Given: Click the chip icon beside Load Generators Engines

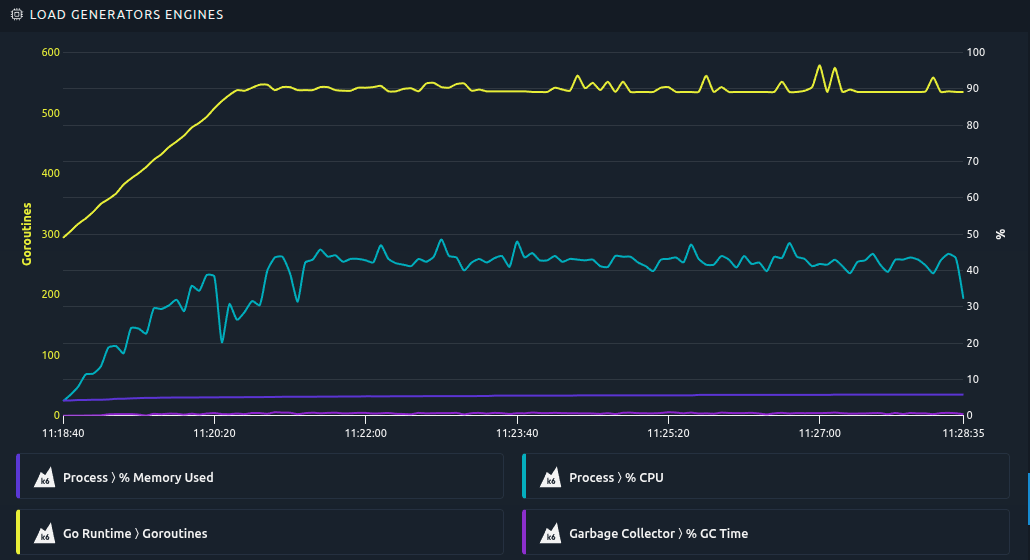Looking at the screenshot, I should click(x=17, y=14).
